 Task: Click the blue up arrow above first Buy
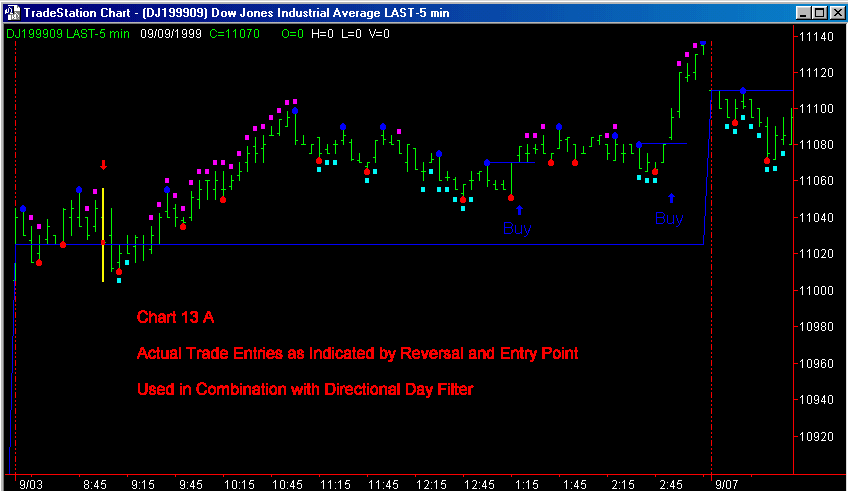520,210
